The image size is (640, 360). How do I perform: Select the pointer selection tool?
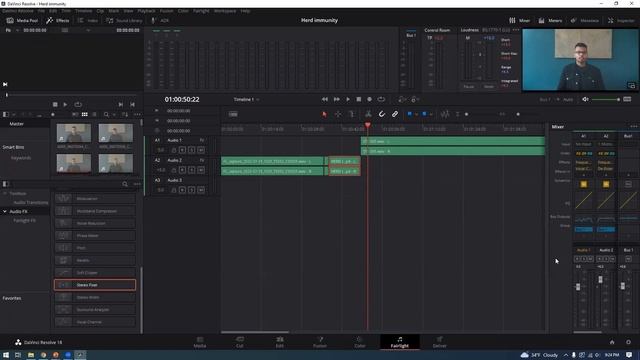pos(324,114)
